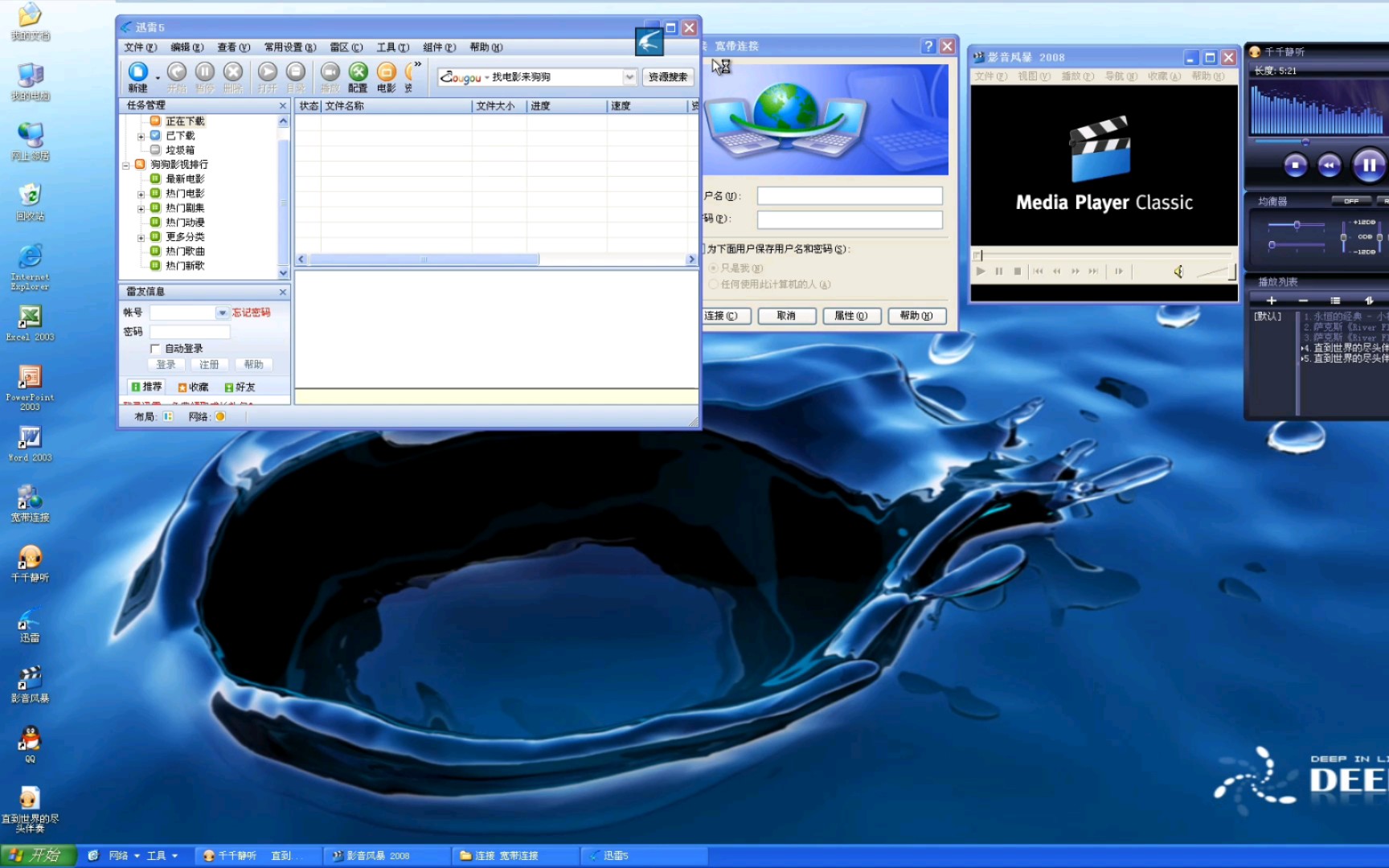Click skip-to-previous button in 影音风暴 player
Viewport: 1389px width, 868px height.
[1039, 272]
